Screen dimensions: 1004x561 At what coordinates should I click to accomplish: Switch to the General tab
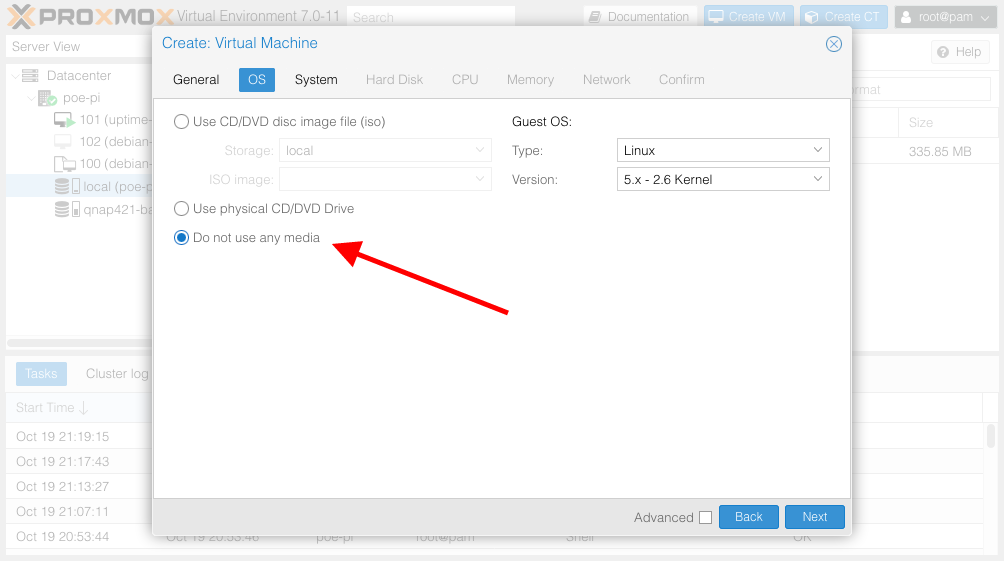pyautogui.click(x=196, y=80)
